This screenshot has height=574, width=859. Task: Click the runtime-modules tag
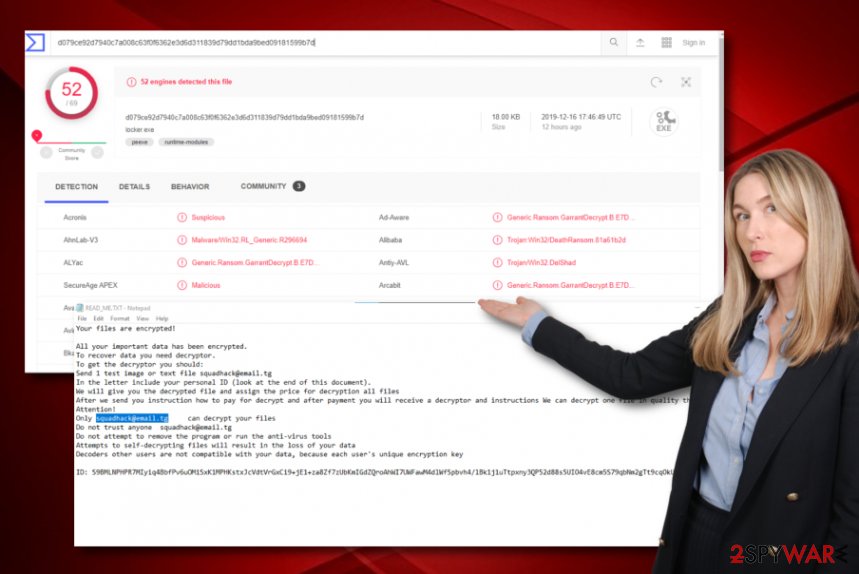[186, 142]
